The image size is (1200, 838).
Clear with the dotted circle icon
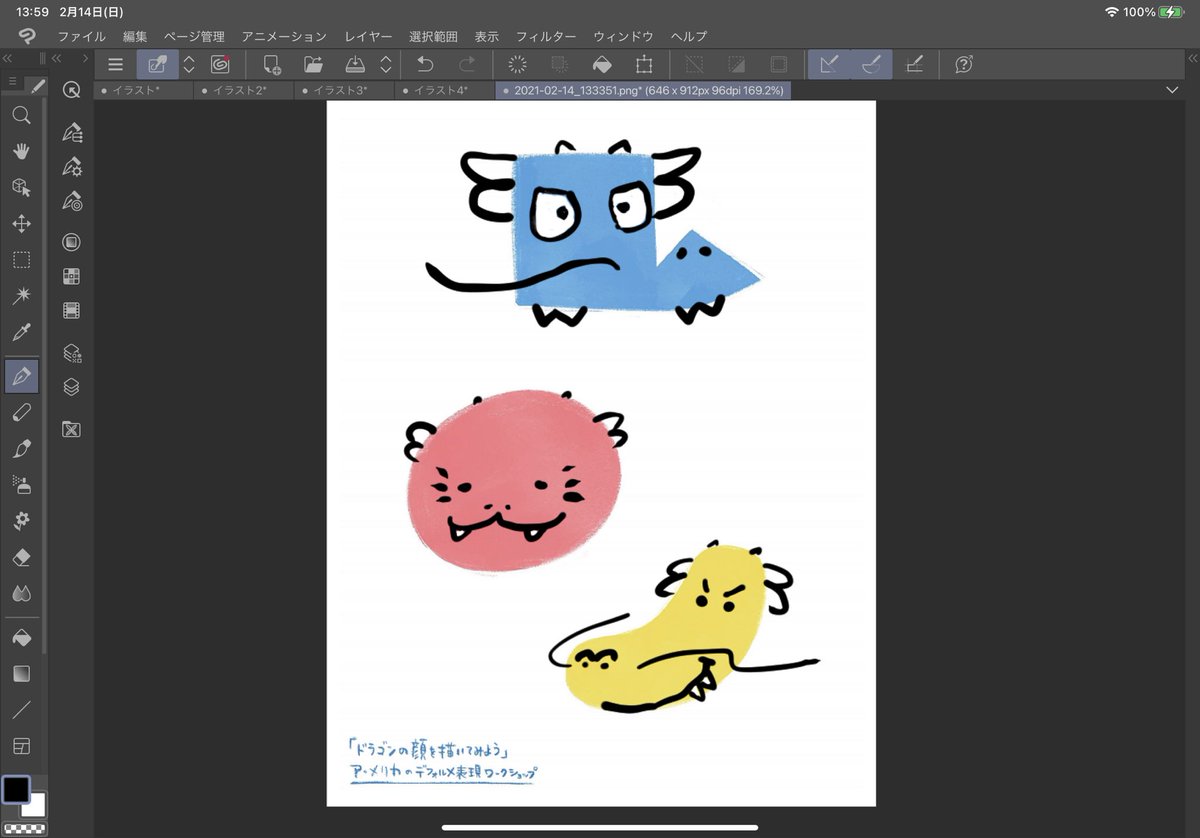point(517,64)
